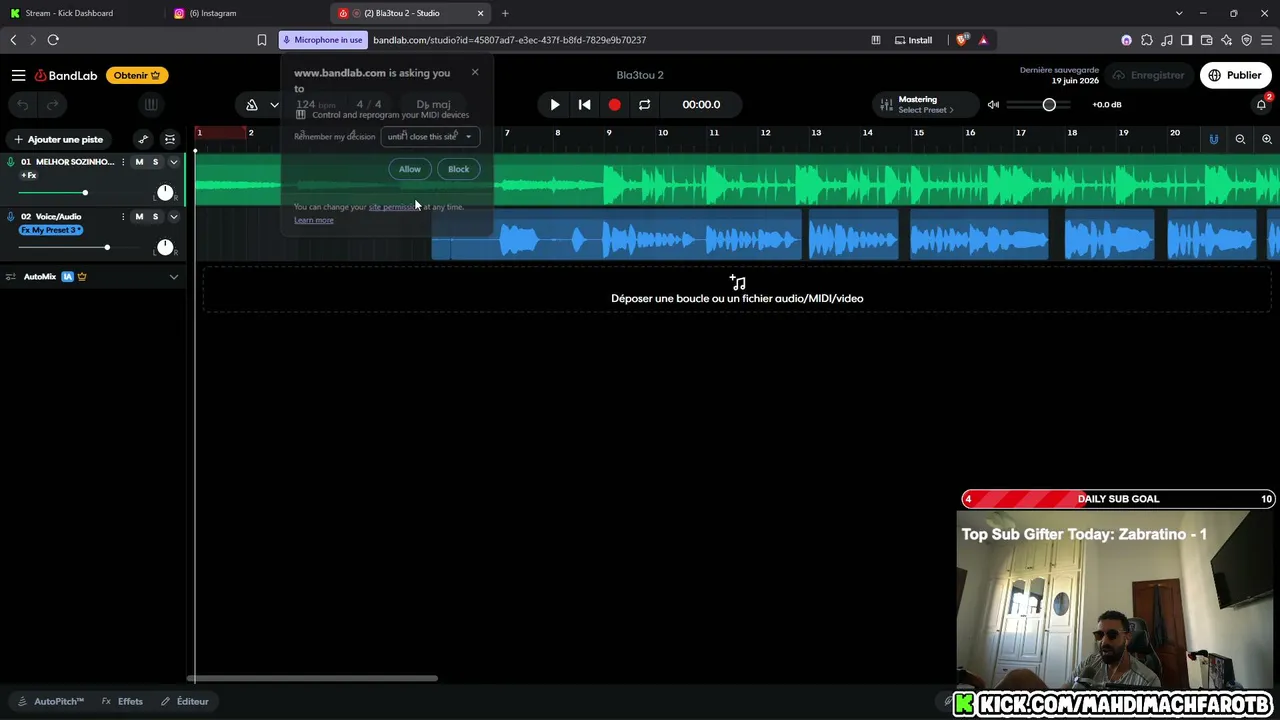Open the Brave Shields icon
Image resolution: width=1280 pixels, height=720 pixels.
click(x=962, y=40)
